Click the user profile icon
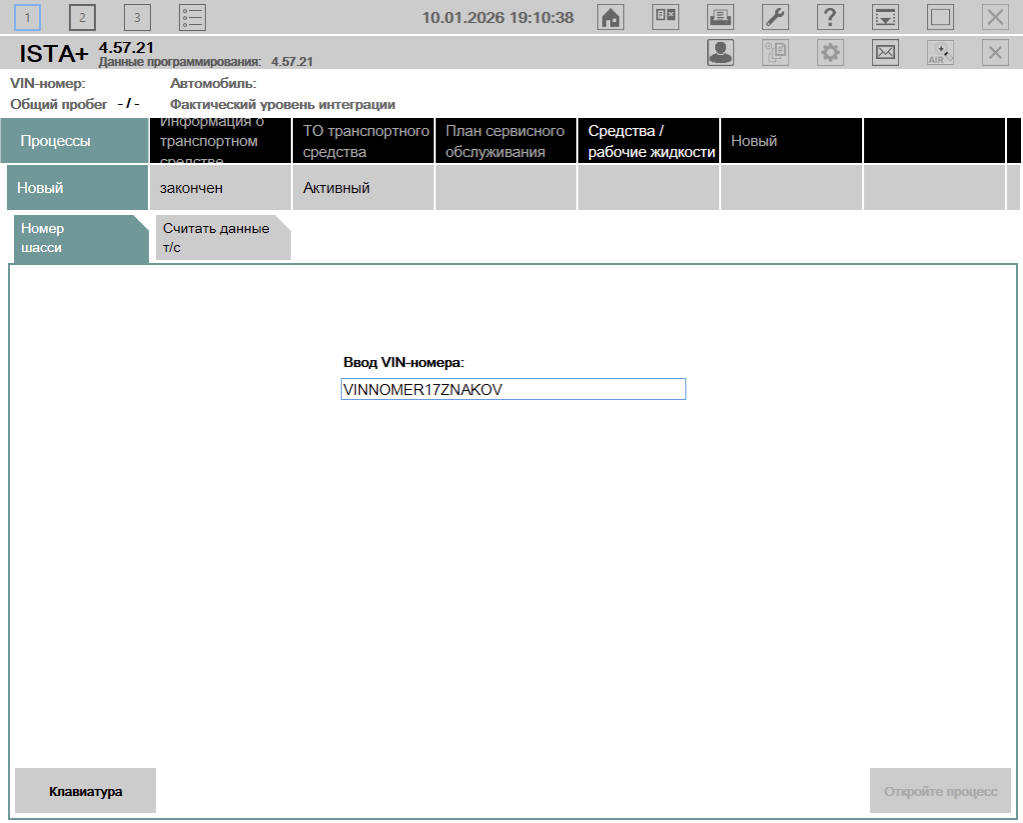 point(720,53)
